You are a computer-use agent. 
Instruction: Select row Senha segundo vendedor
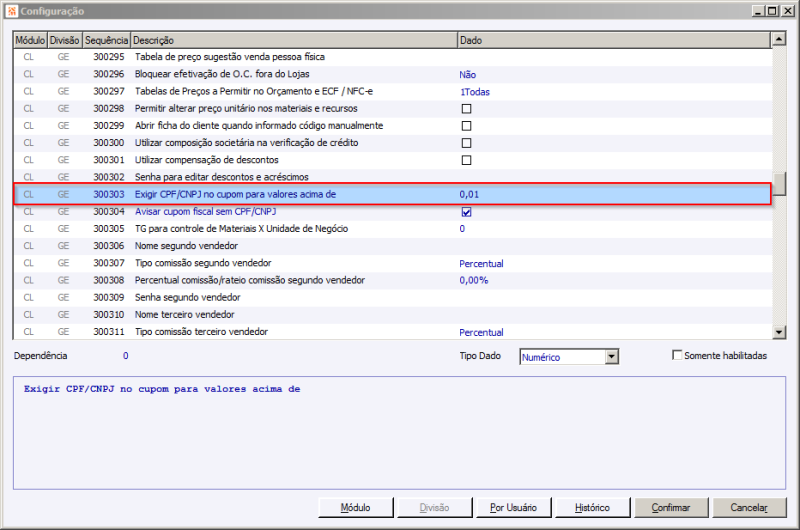coord(392,297)
